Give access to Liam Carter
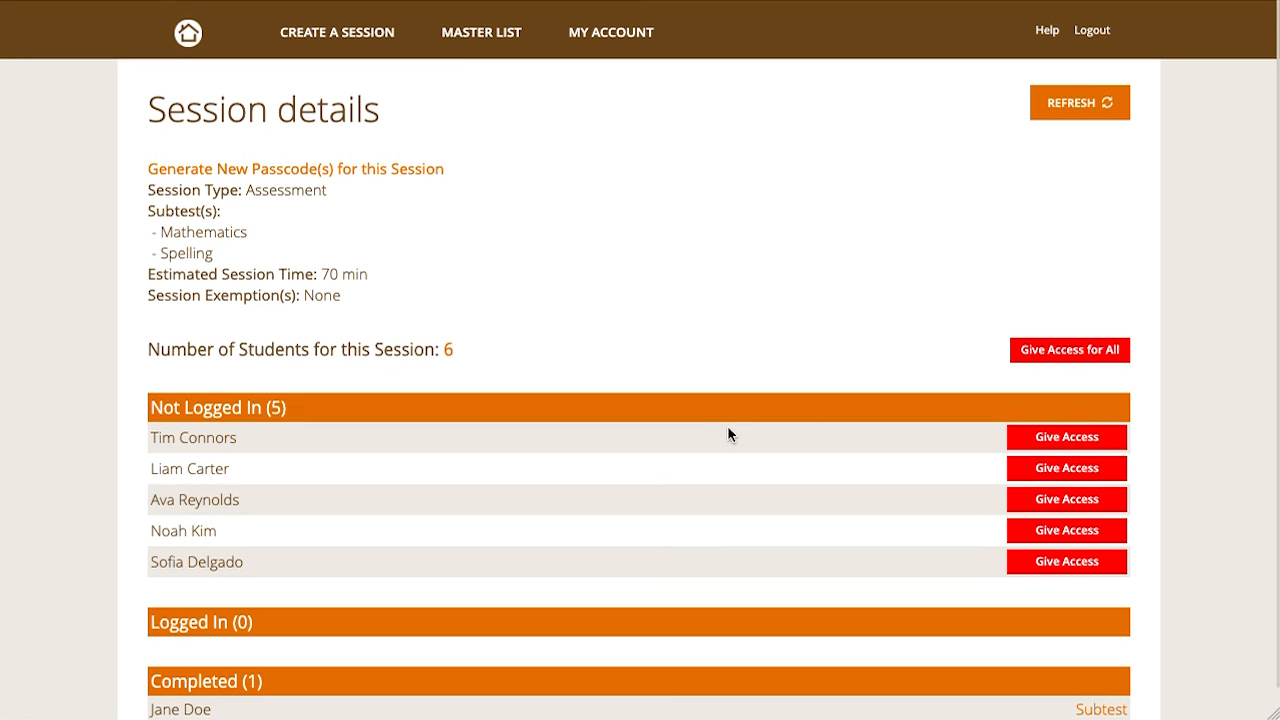 [x=1066, y=468]
